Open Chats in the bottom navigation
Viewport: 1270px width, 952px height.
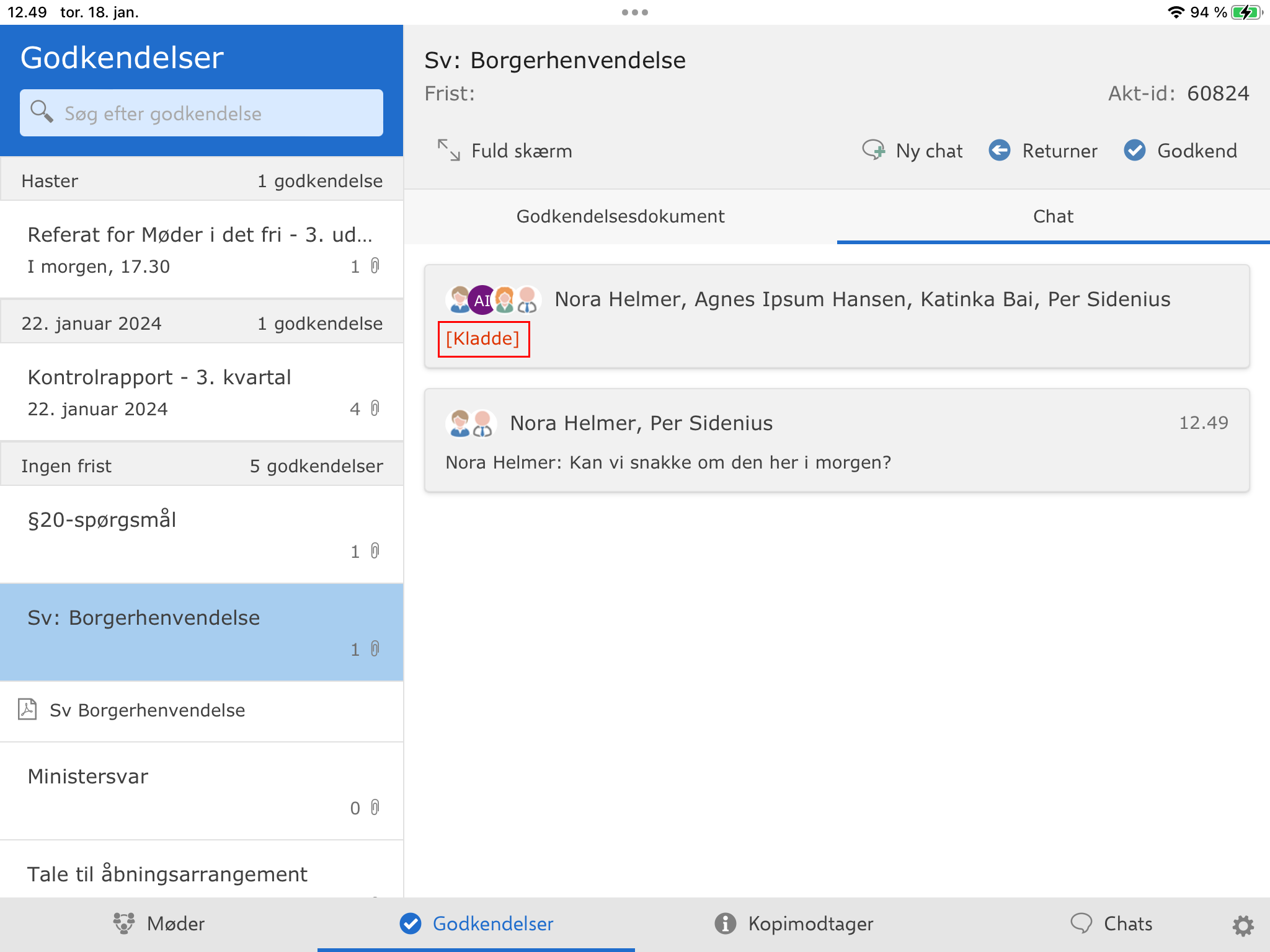[1111, 923]
